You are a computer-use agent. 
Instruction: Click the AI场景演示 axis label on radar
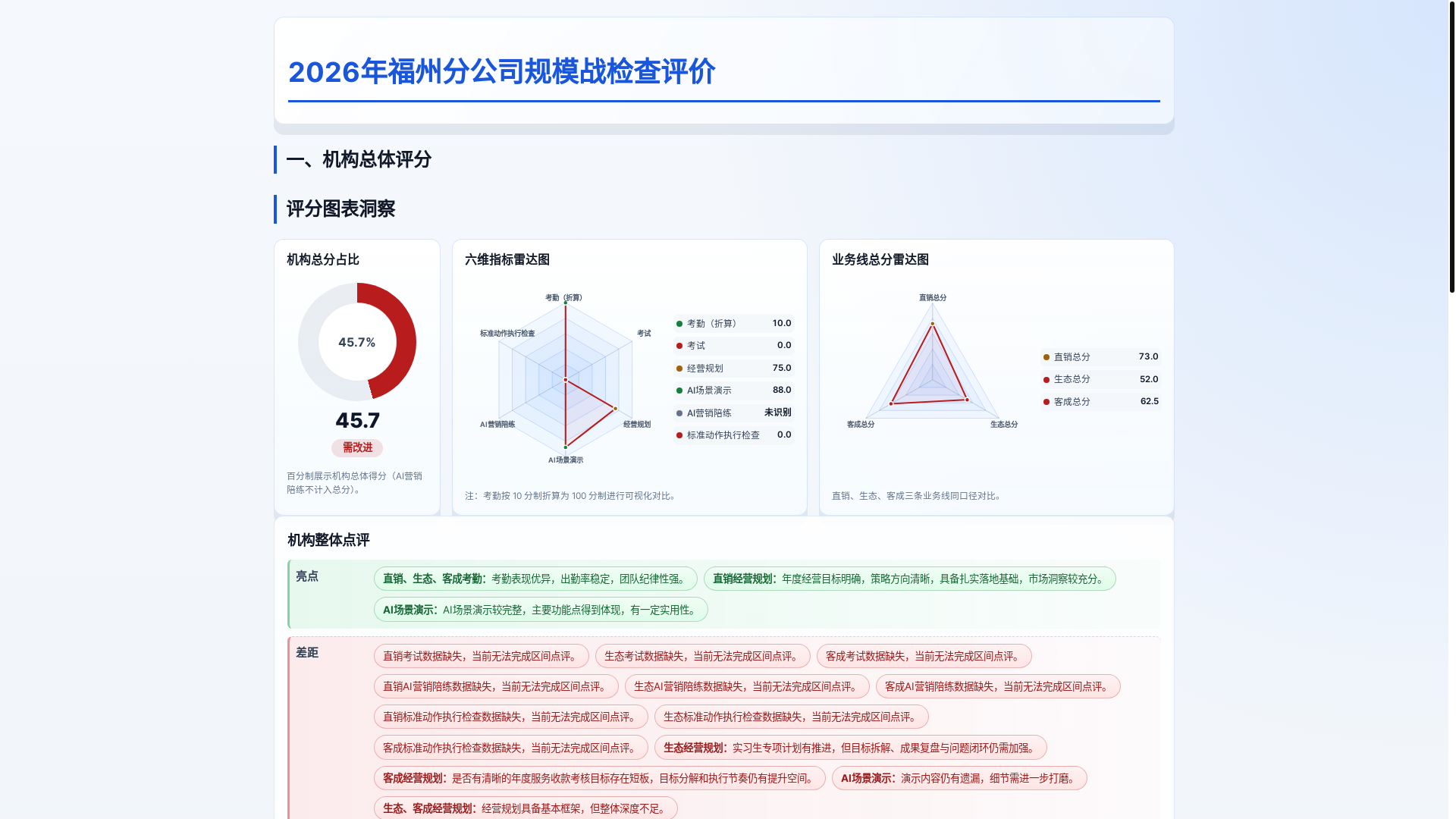(x=566, y=460)
